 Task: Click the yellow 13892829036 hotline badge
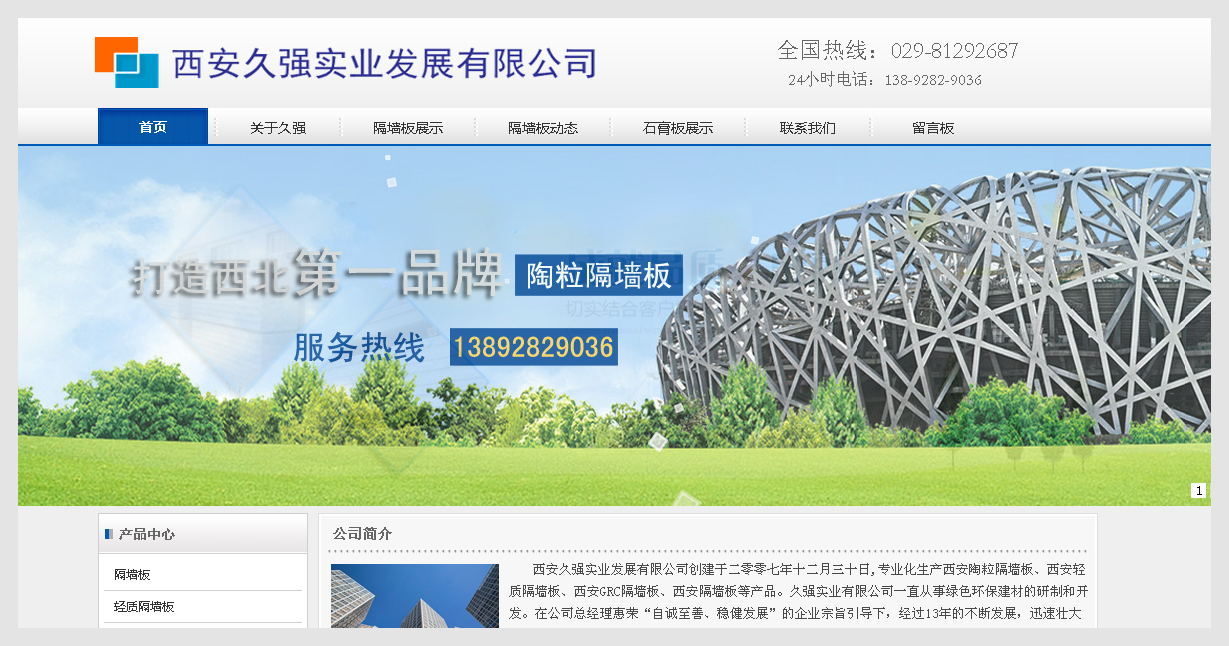534,348
